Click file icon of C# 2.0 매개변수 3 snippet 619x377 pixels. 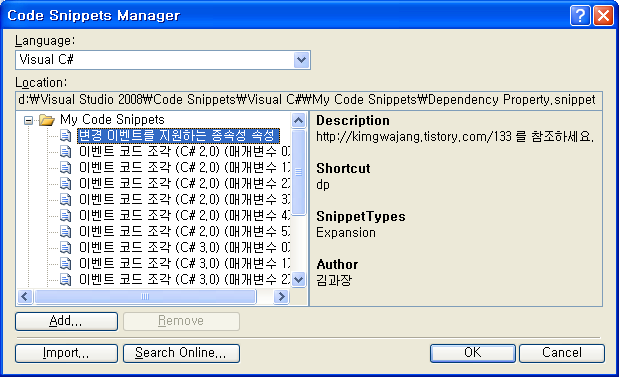click(66, 200)
